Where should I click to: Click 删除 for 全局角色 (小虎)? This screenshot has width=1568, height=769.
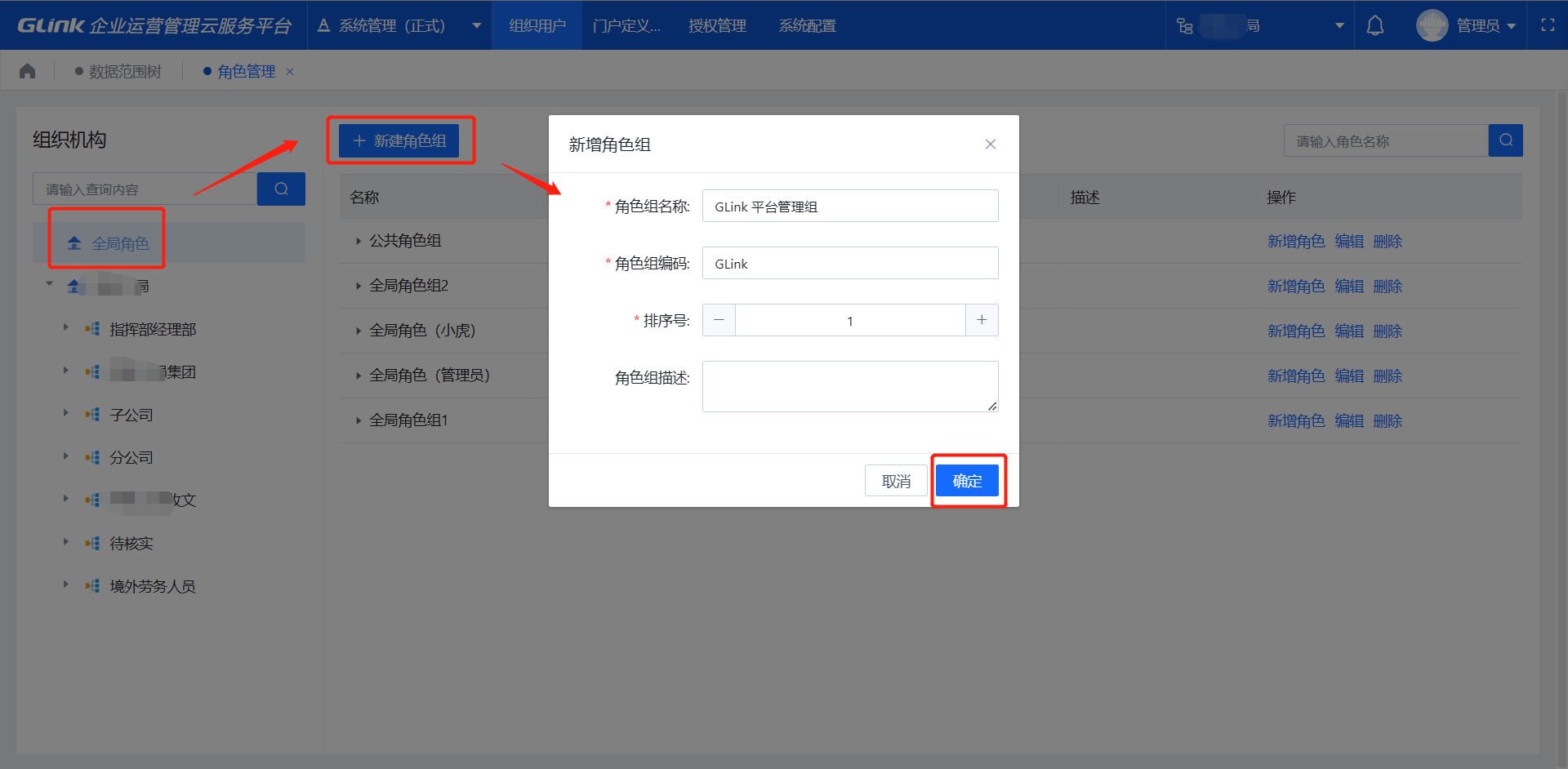[x=1388, y=331]
